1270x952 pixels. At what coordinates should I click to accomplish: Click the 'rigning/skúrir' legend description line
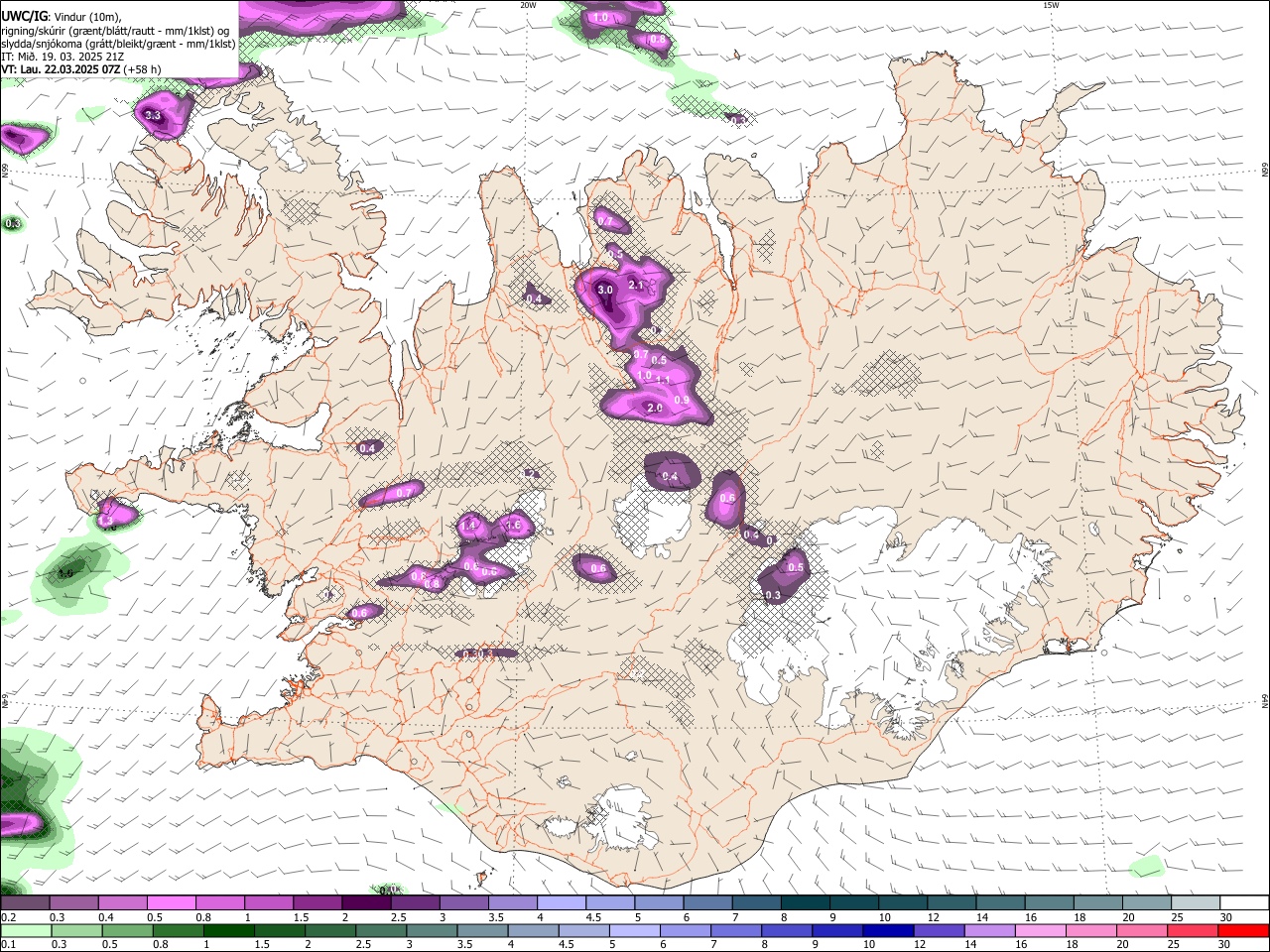coord(115,31)
